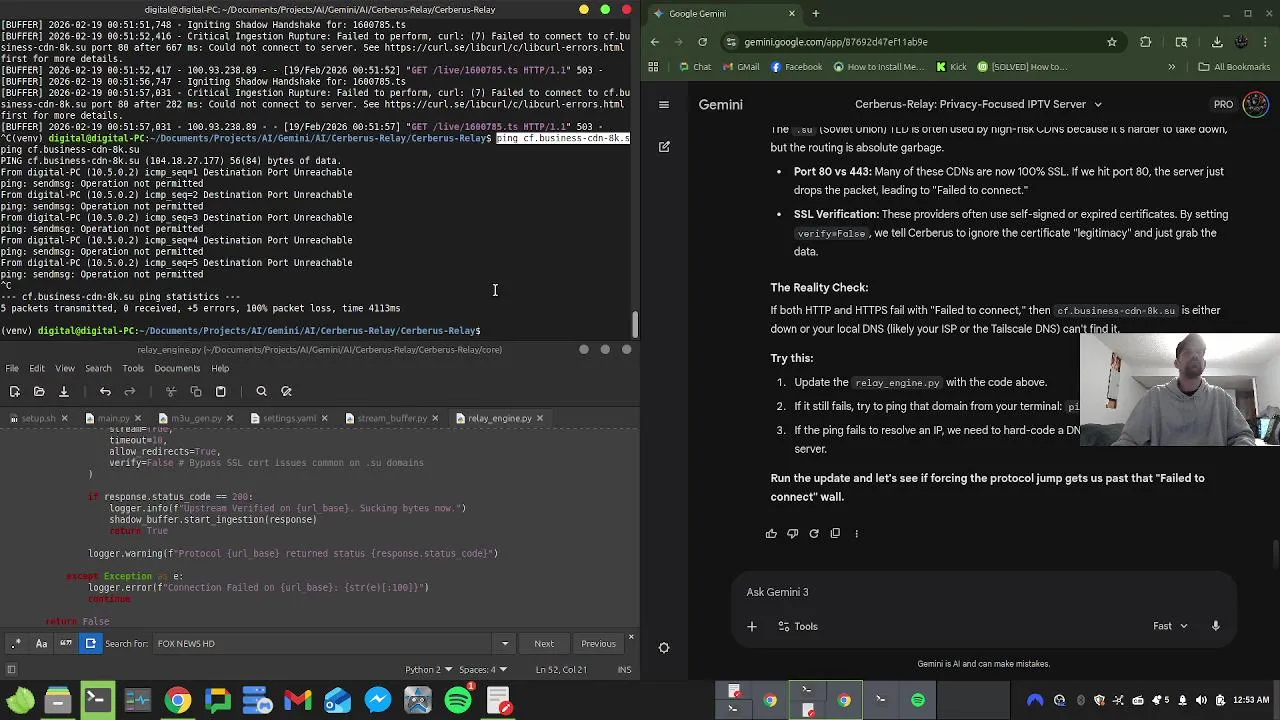The height and width of the screenshot is (720, 1280).
Task: Open the Search menu in text editor
Action: [x=97, y=368]
